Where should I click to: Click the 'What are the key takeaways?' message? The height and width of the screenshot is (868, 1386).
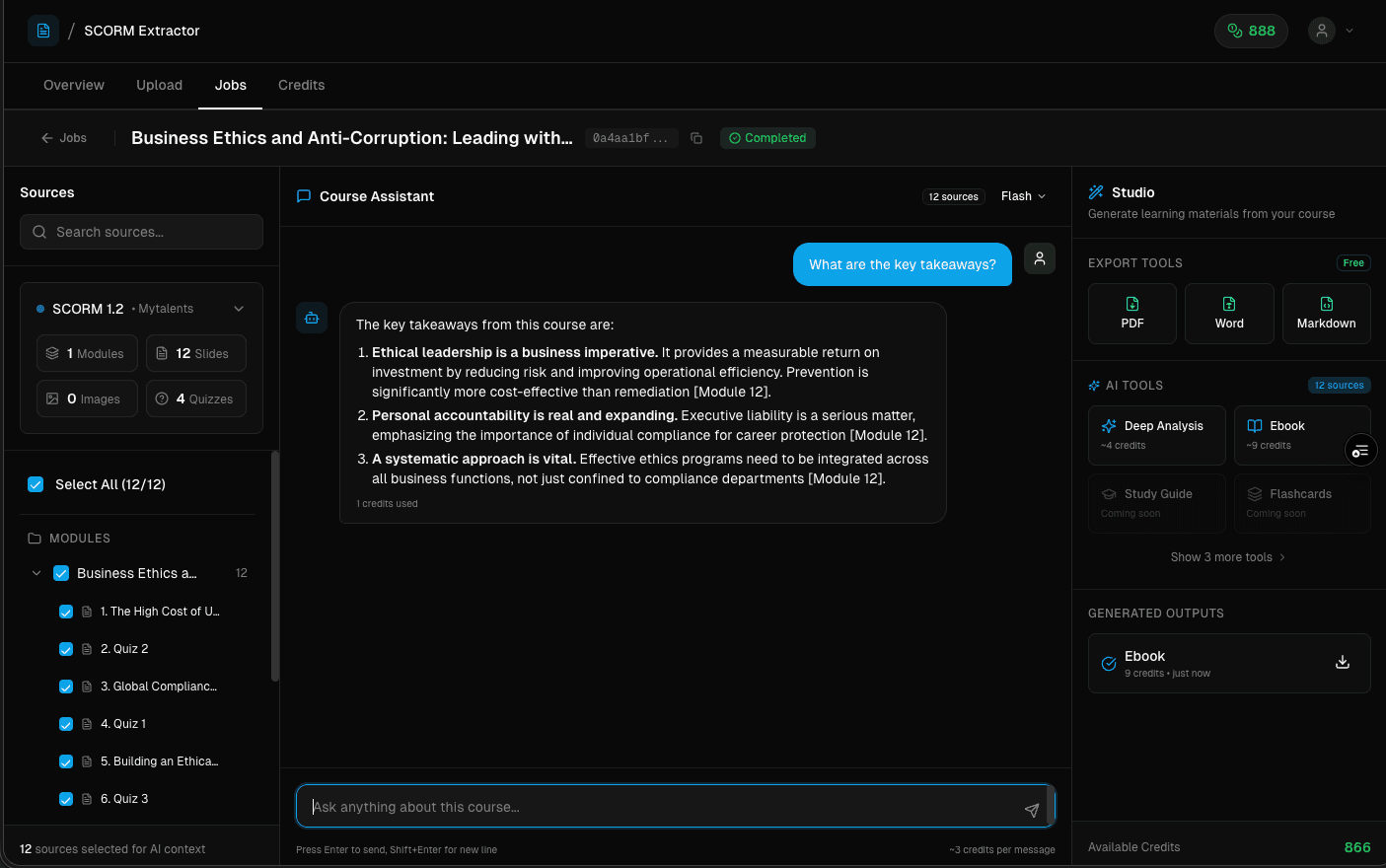pyautogui.click(x=903, y=264)
